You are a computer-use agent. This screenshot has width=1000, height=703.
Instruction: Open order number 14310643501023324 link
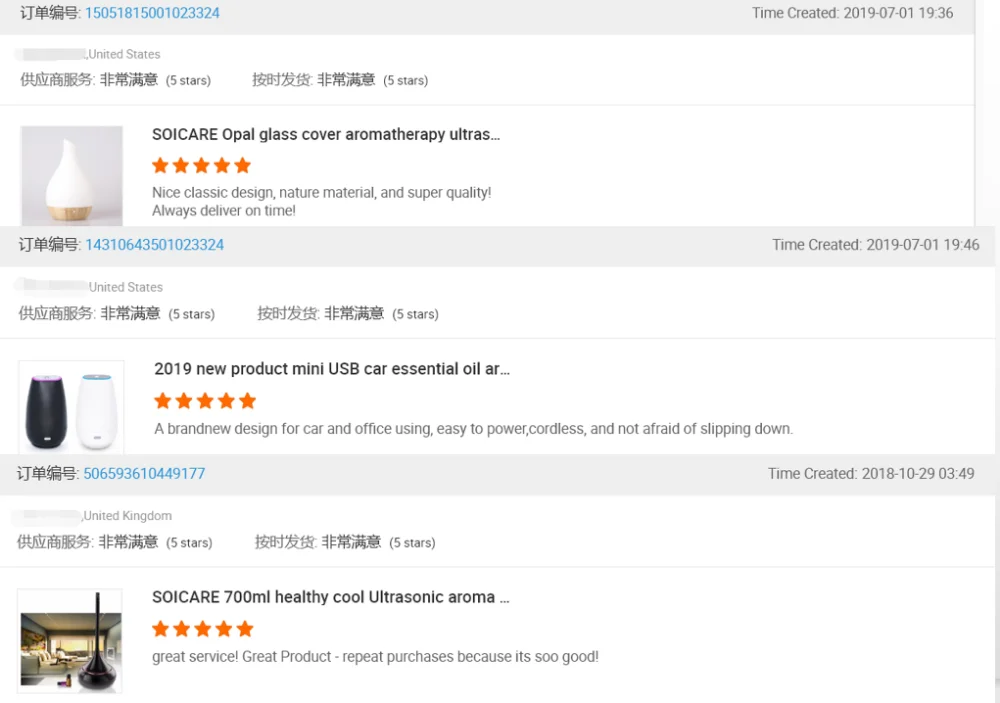coord(154,244)
